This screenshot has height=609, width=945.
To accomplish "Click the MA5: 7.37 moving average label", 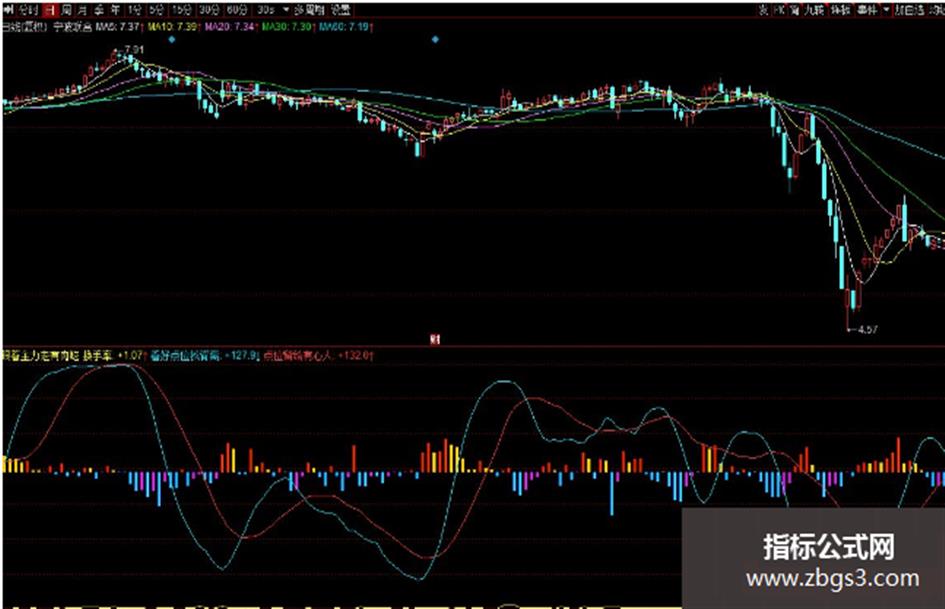I will tap(118, 27).
